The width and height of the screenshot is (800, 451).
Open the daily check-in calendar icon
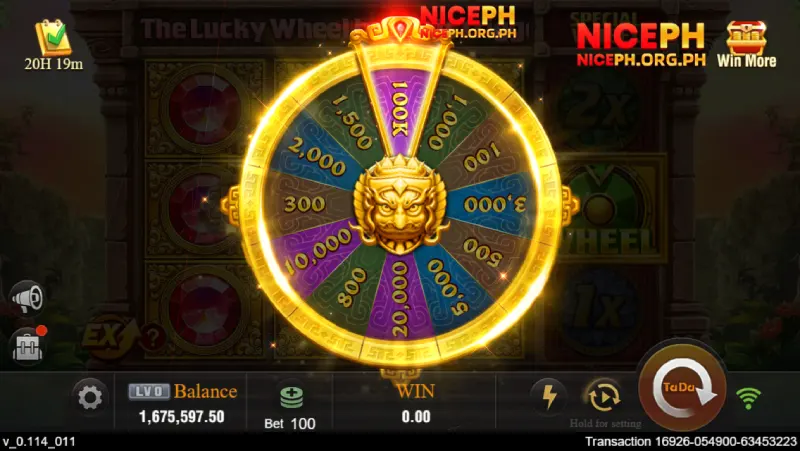(54, 38)
